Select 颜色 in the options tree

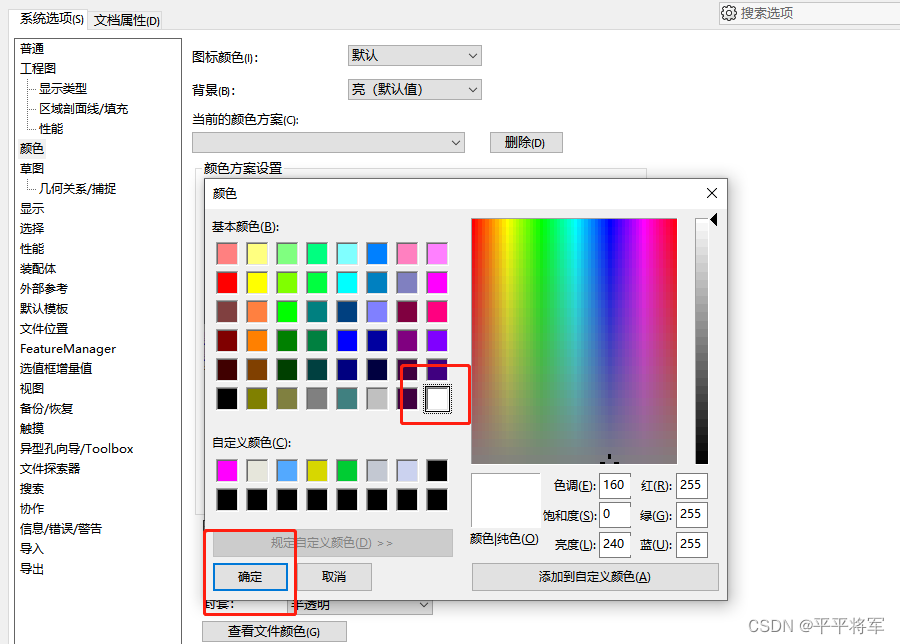pos(30,148)
